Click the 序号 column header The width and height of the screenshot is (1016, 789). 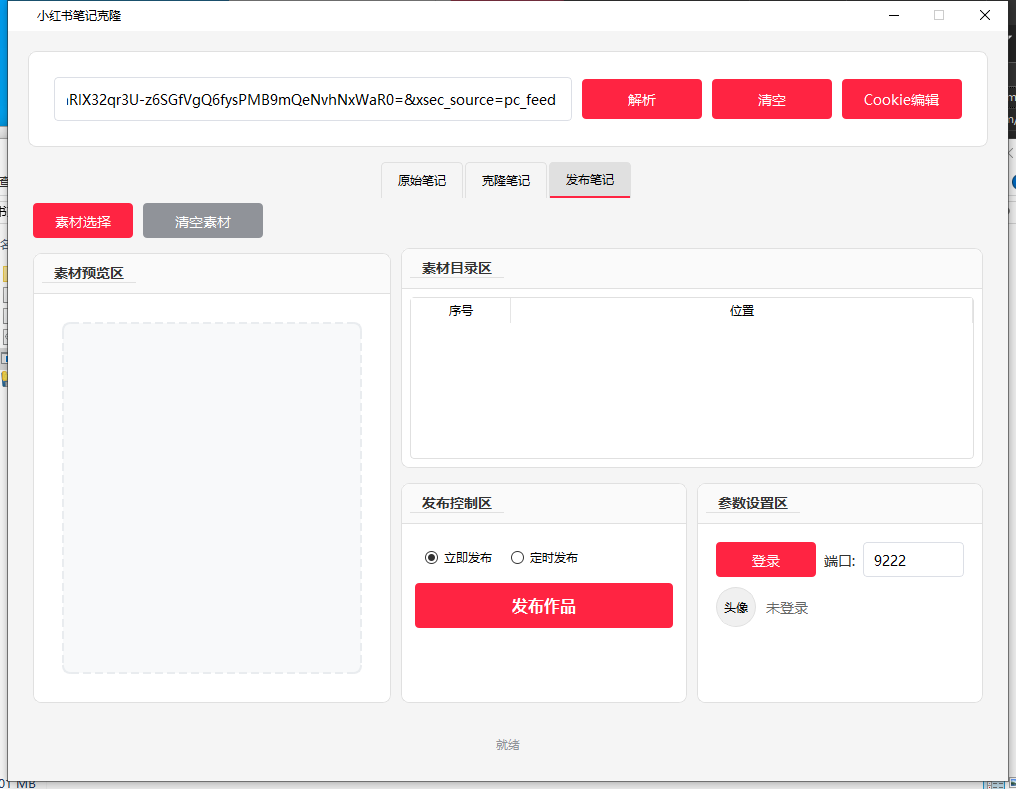point(460,310)
